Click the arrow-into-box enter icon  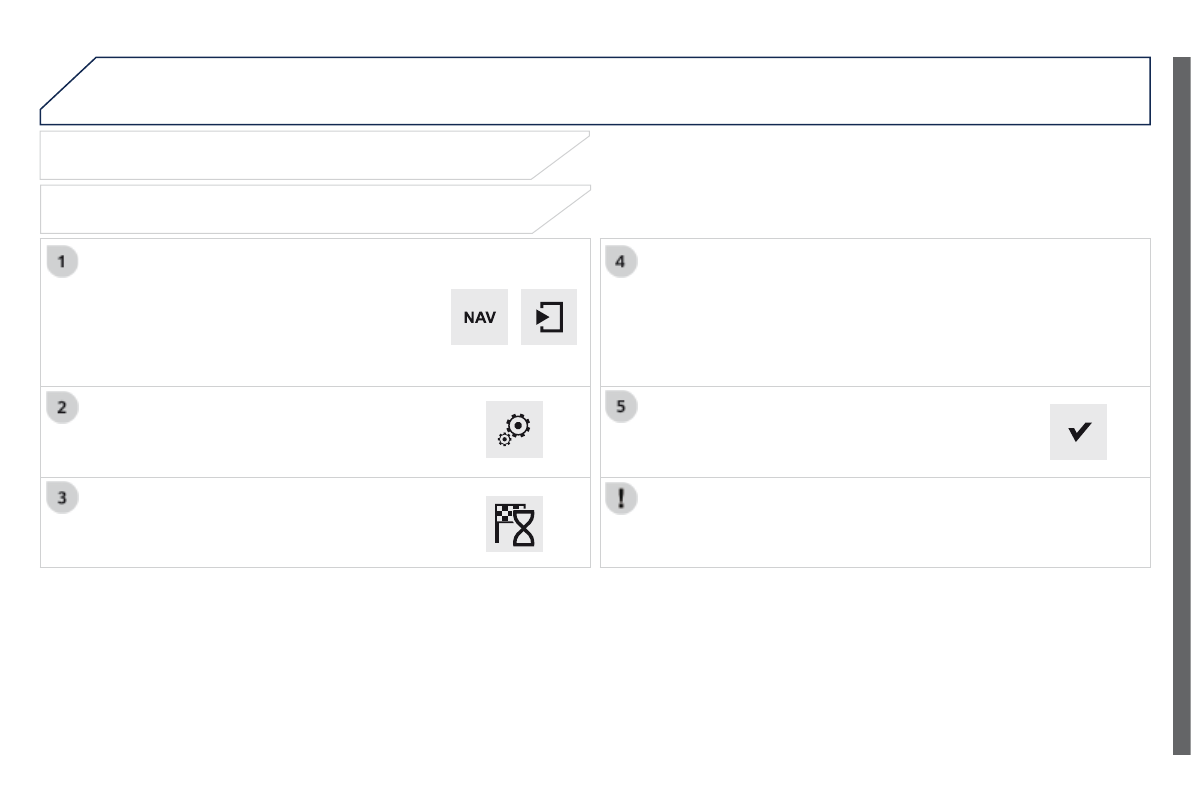(x=549, y=318)
